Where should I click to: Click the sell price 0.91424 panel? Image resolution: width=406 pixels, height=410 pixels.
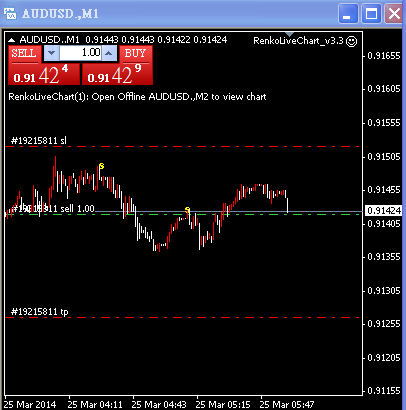pos(44,74)
